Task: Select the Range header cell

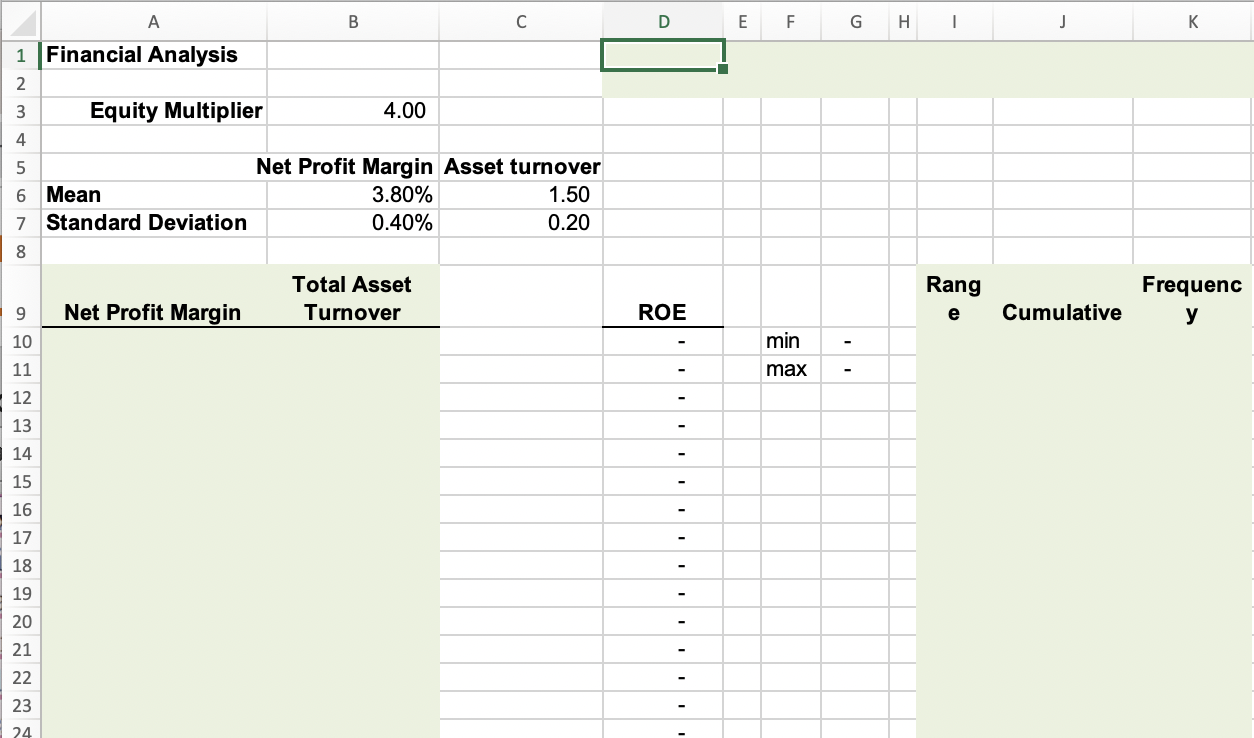Action: pos(953,297)
